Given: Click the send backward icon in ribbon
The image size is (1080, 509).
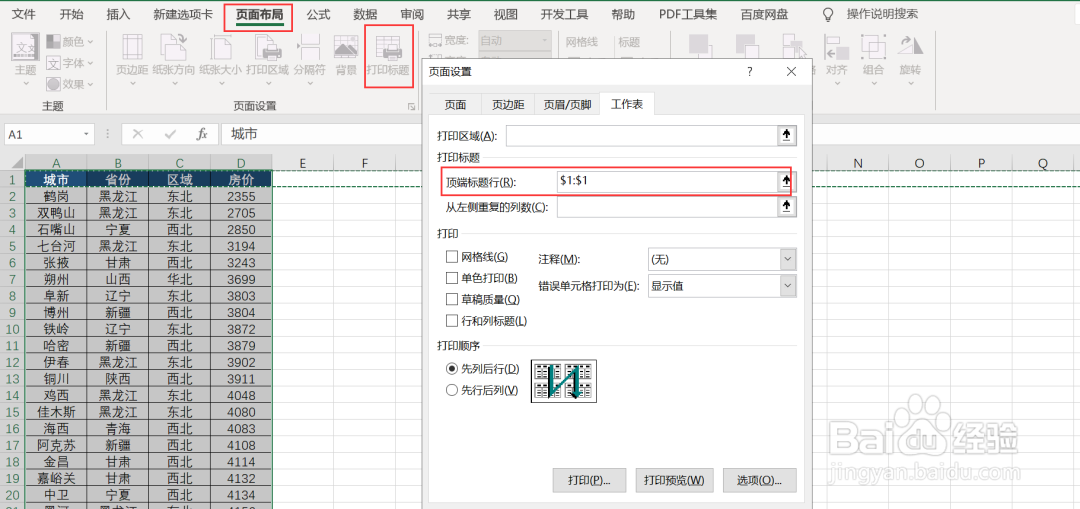Looking at the screenshot, I should point(747,46).
